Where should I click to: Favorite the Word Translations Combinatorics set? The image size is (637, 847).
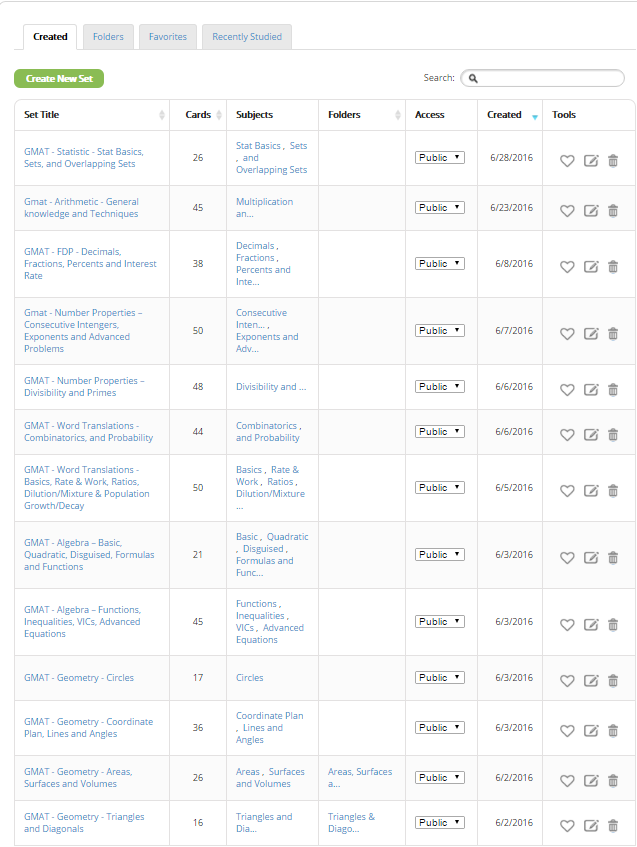(x=567, y=434)
